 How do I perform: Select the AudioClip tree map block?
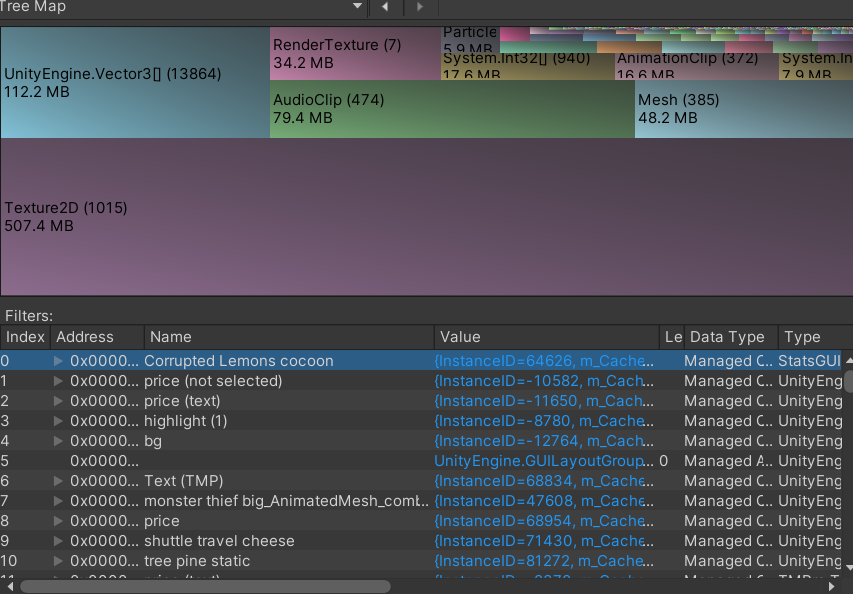pyautogui.click(x=452, y=109)
